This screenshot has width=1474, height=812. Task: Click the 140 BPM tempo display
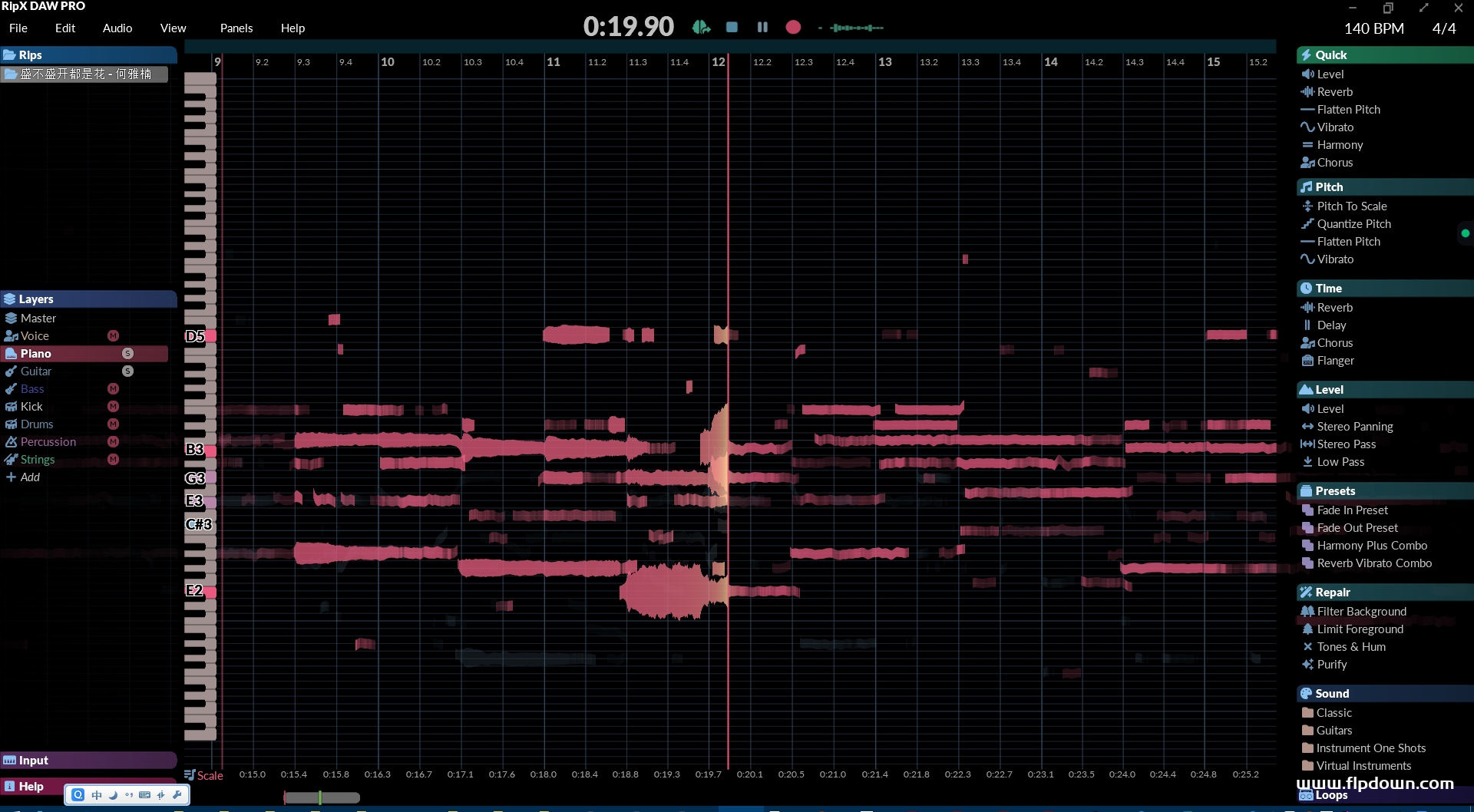coord(1373,28)
